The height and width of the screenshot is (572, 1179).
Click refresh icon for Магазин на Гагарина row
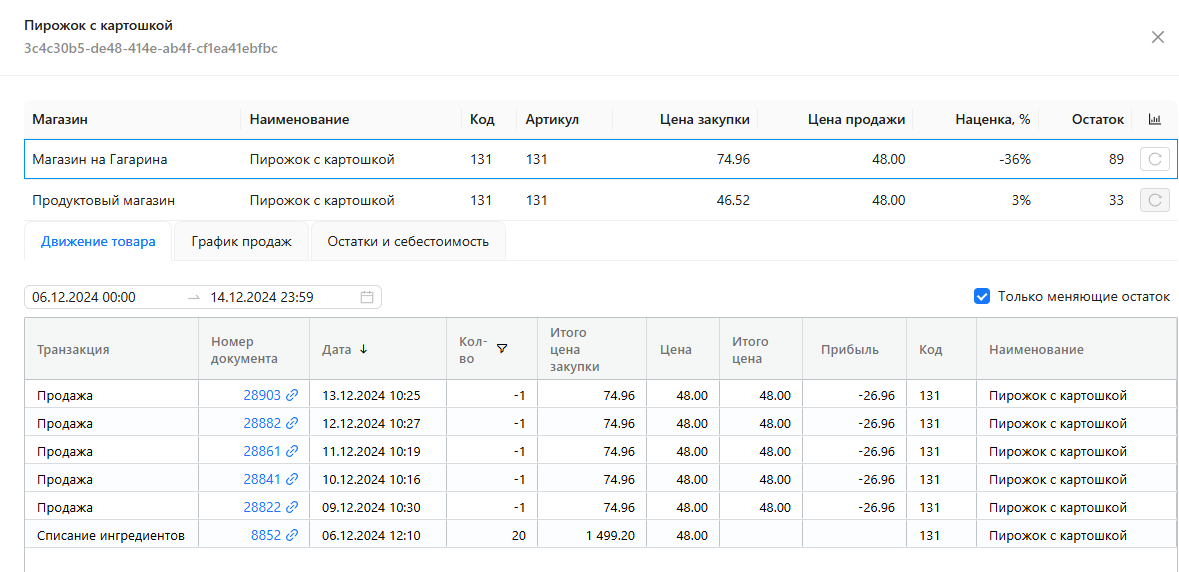(x=1154, y=159)
